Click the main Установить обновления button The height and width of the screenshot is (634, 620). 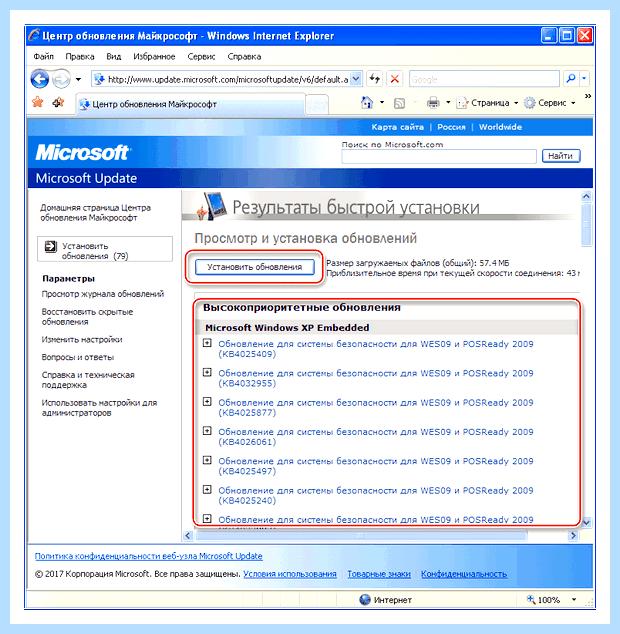254,267
